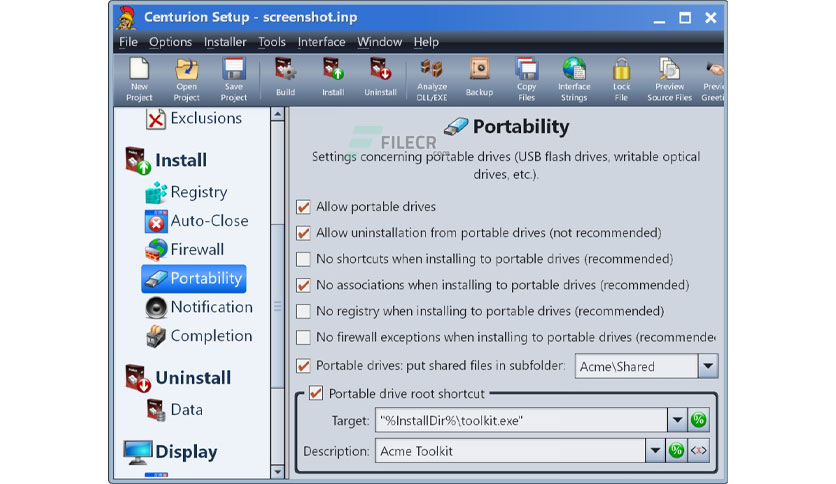Uncheck Allow portable drives
Viewport: 836px width, 484px height.
coord(303,207)
